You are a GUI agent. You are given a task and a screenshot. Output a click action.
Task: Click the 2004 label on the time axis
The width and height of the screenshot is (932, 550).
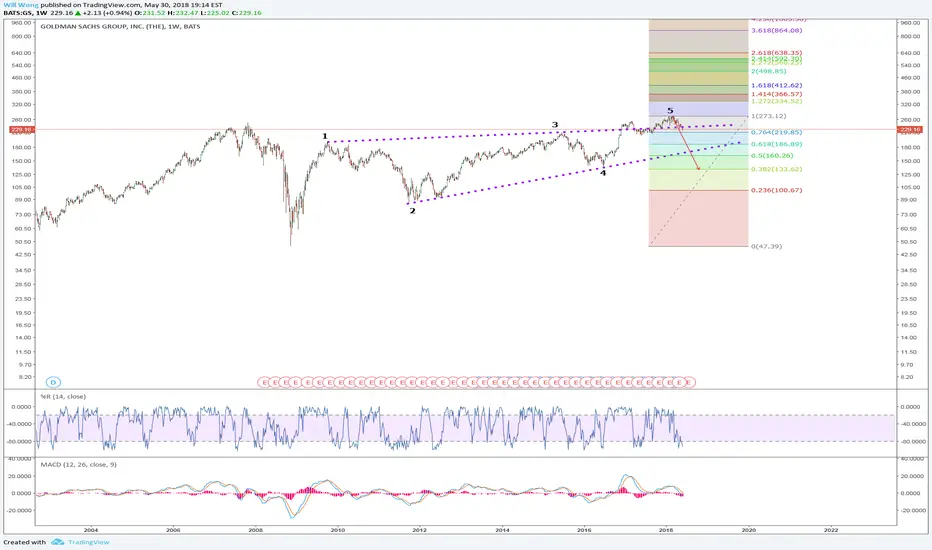pyautogui.click(x=91, y=530)
